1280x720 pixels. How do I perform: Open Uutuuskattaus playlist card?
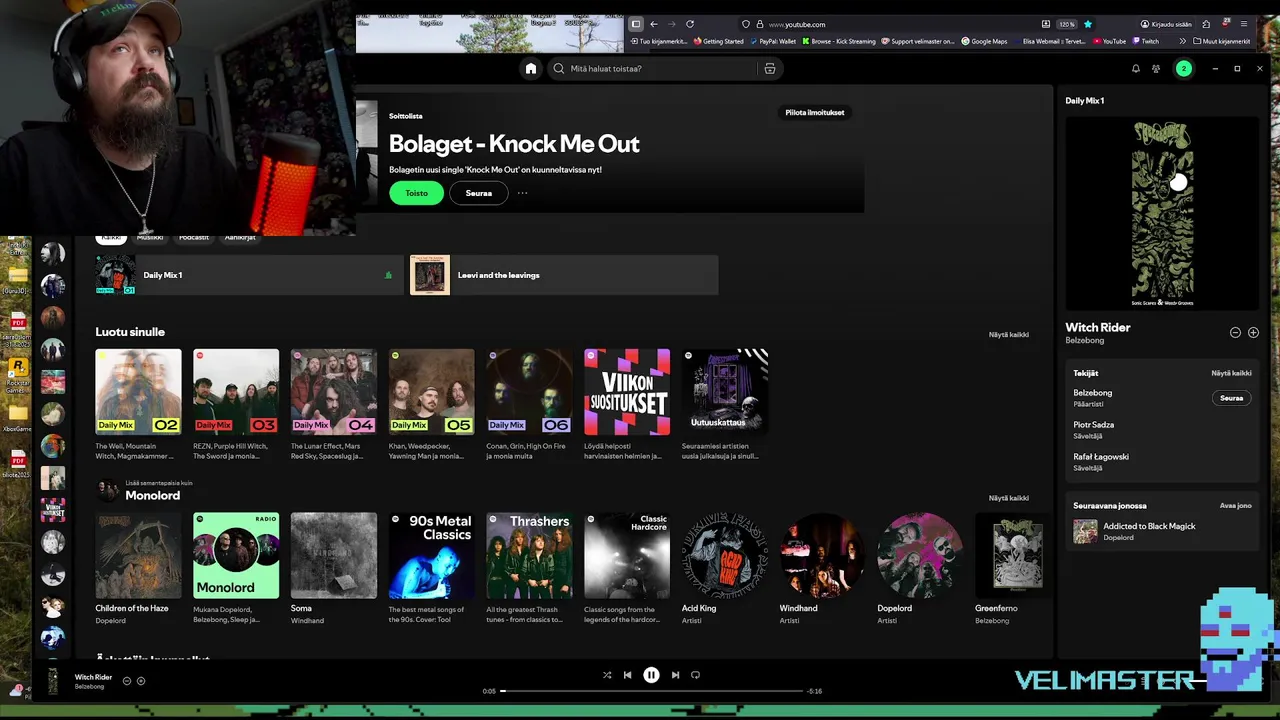(725, 405)
